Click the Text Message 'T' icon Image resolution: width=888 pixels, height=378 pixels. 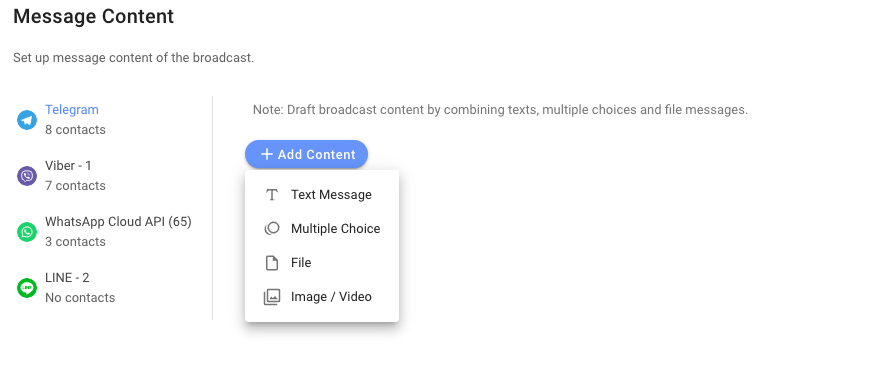tap(272, 195)
